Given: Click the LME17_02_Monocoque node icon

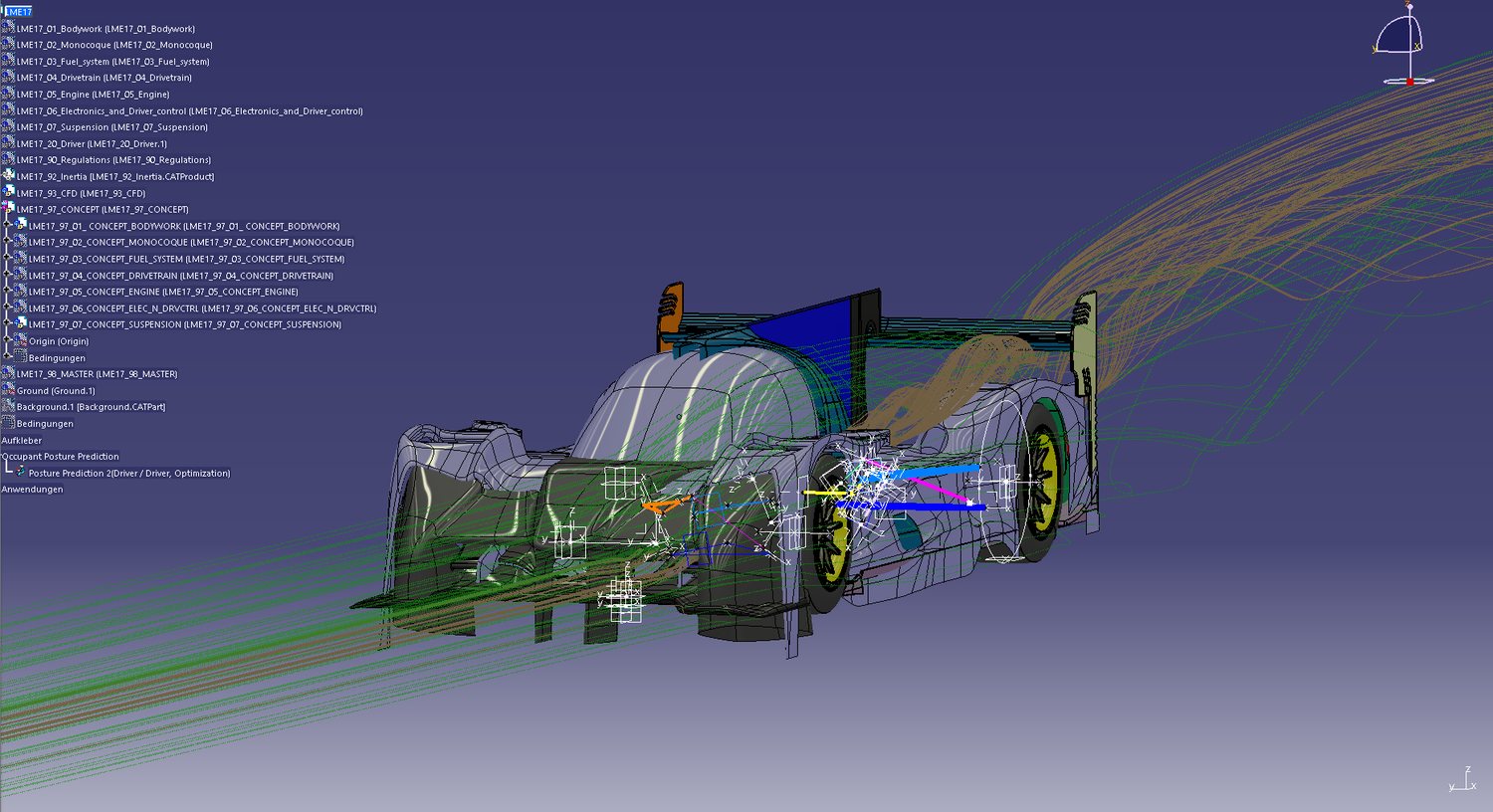Looking at the screenshot, I should pyautogui.click(x=8, y=45).
